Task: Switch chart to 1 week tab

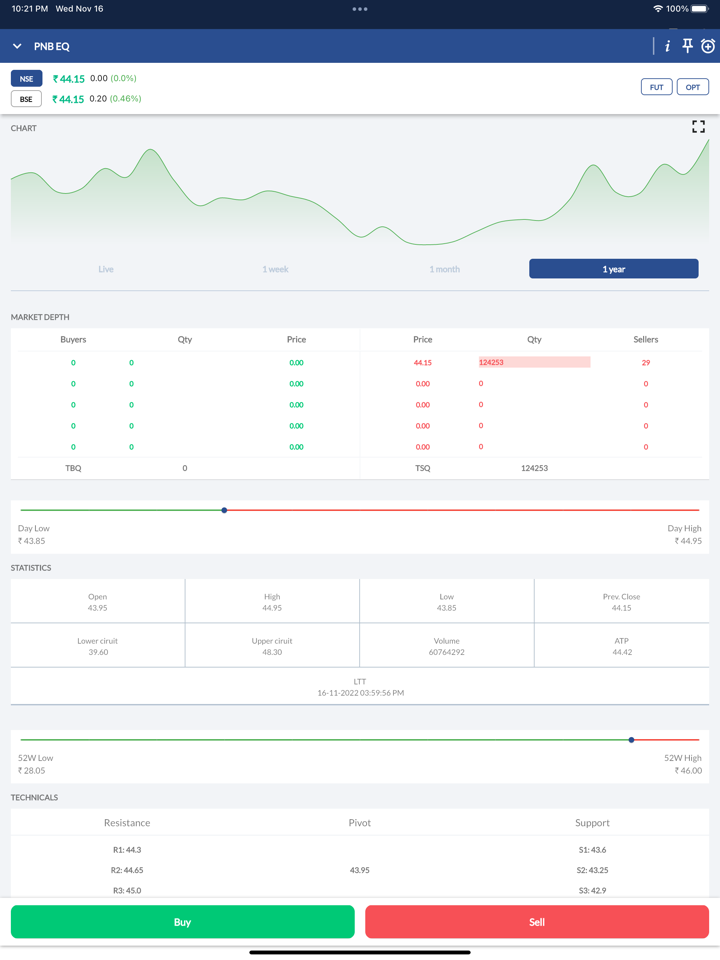Action: coord(275,269)
